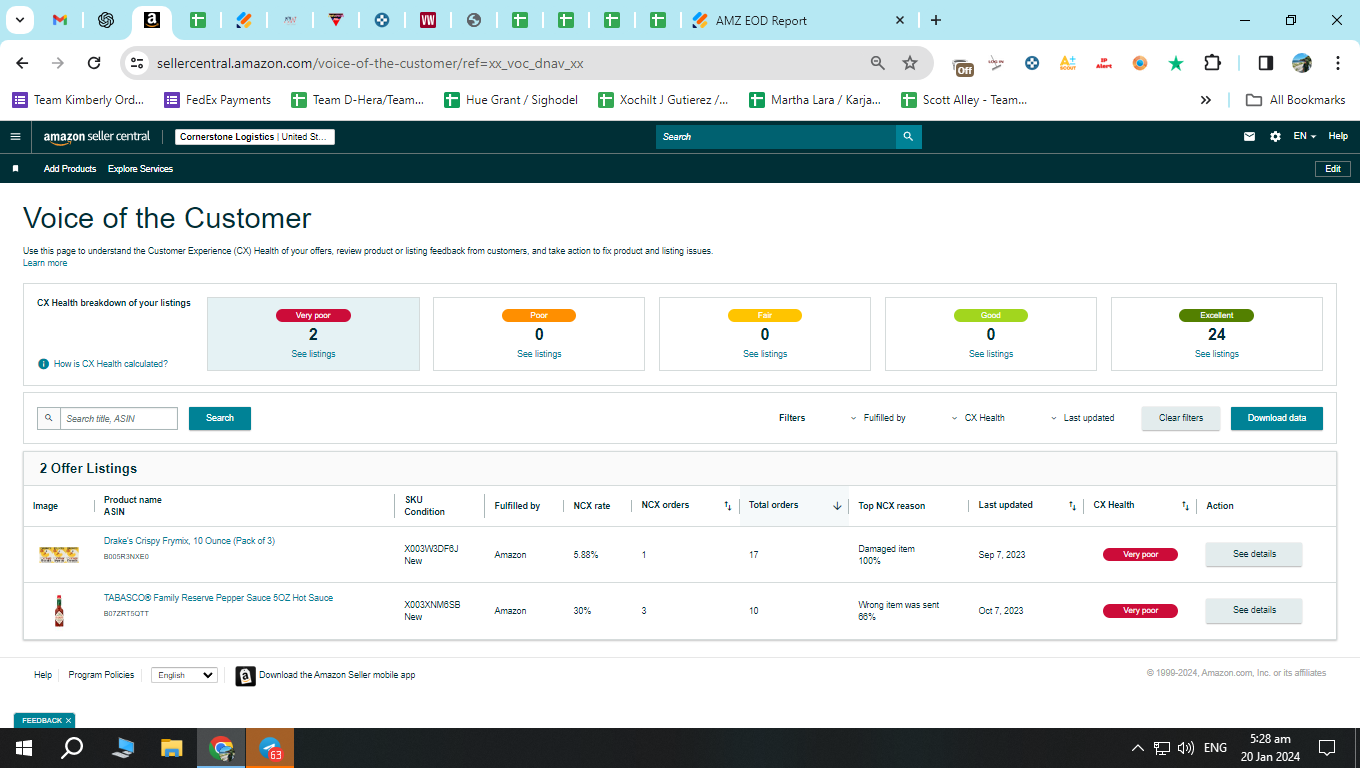The width and height of the screenshot is (1360, 768).
Task: Click the Total orders sort arrow
Action: [x=837, y=506]
